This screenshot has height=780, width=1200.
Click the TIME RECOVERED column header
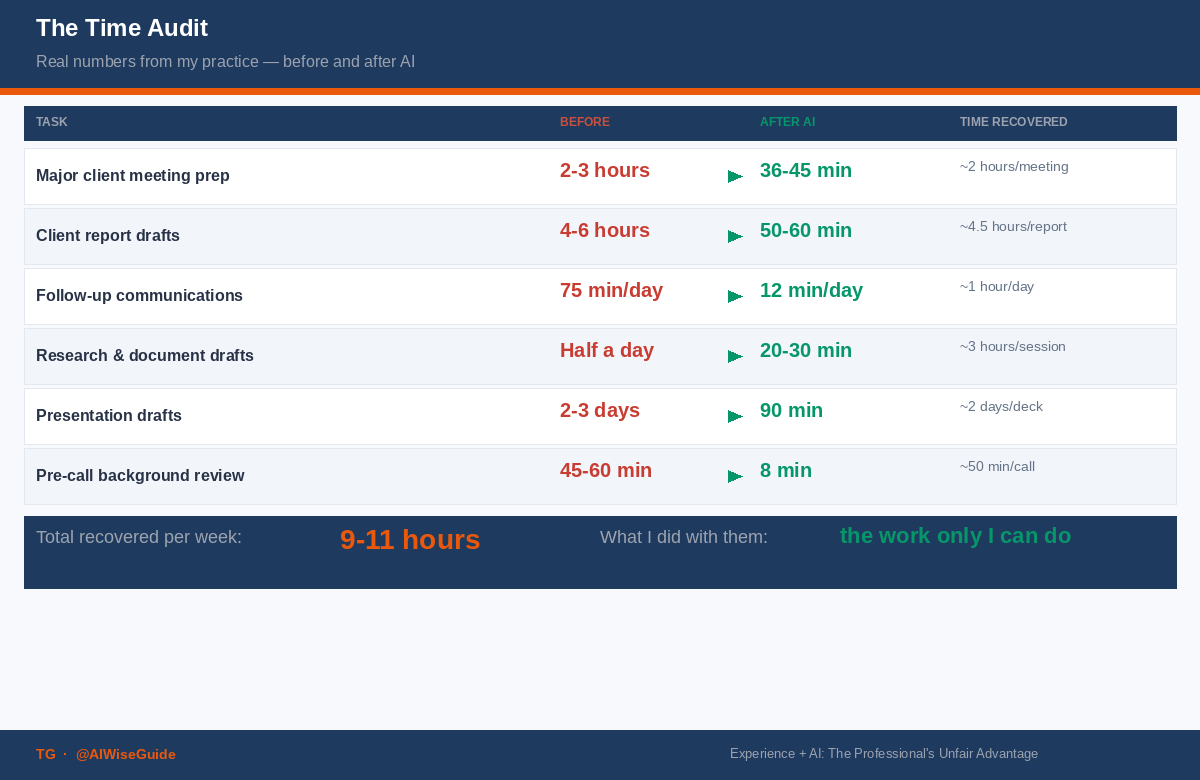(x=1014, y=122)
